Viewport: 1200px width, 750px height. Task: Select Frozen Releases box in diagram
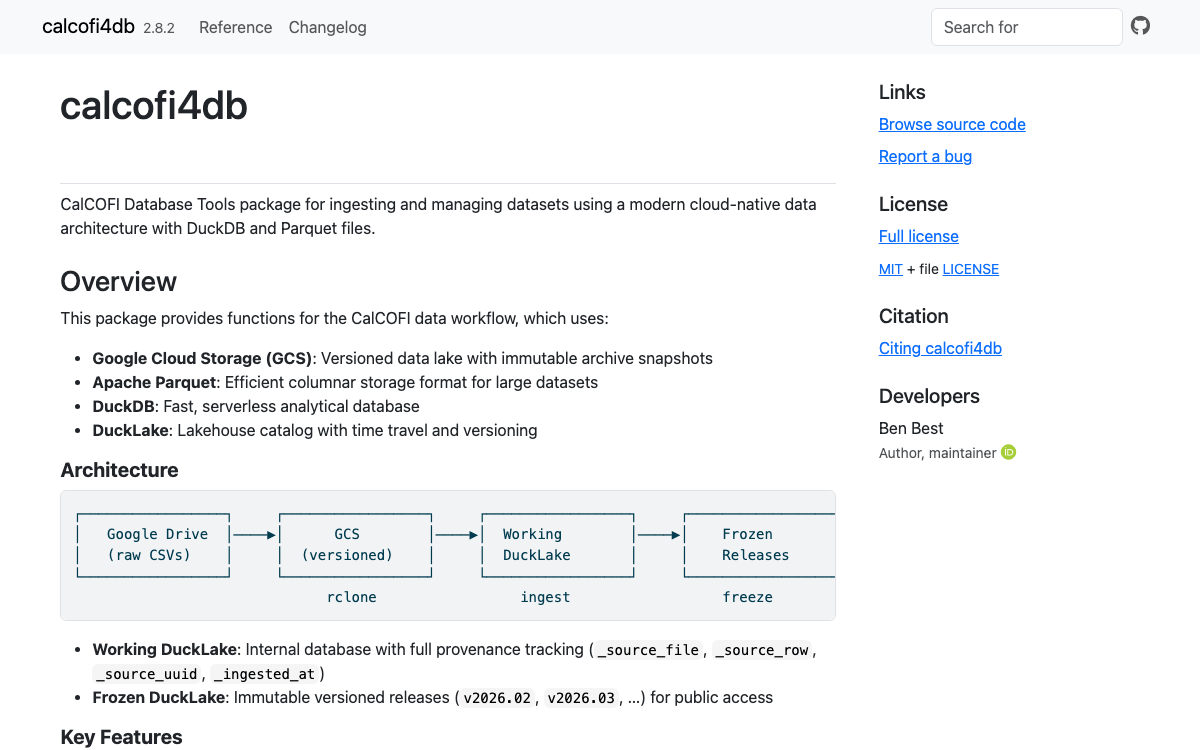click(x=759, y=545)
